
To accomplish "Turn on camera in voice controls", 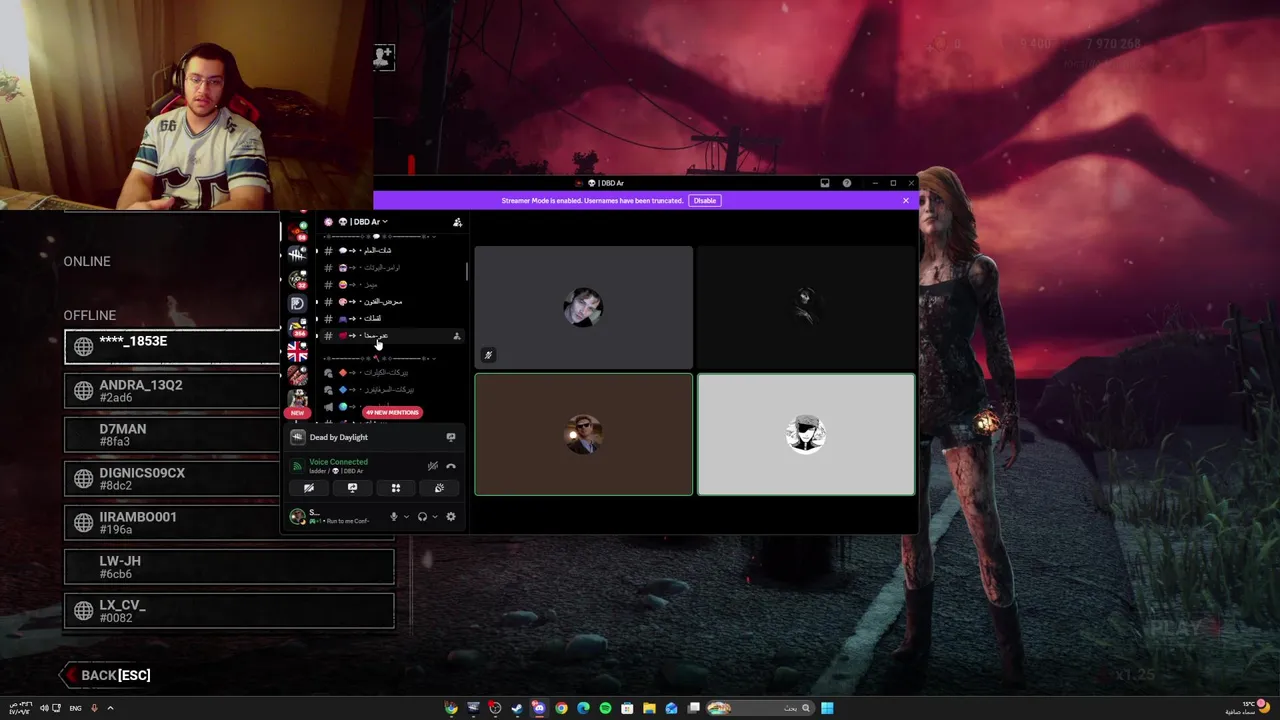I will pos(309,488).
